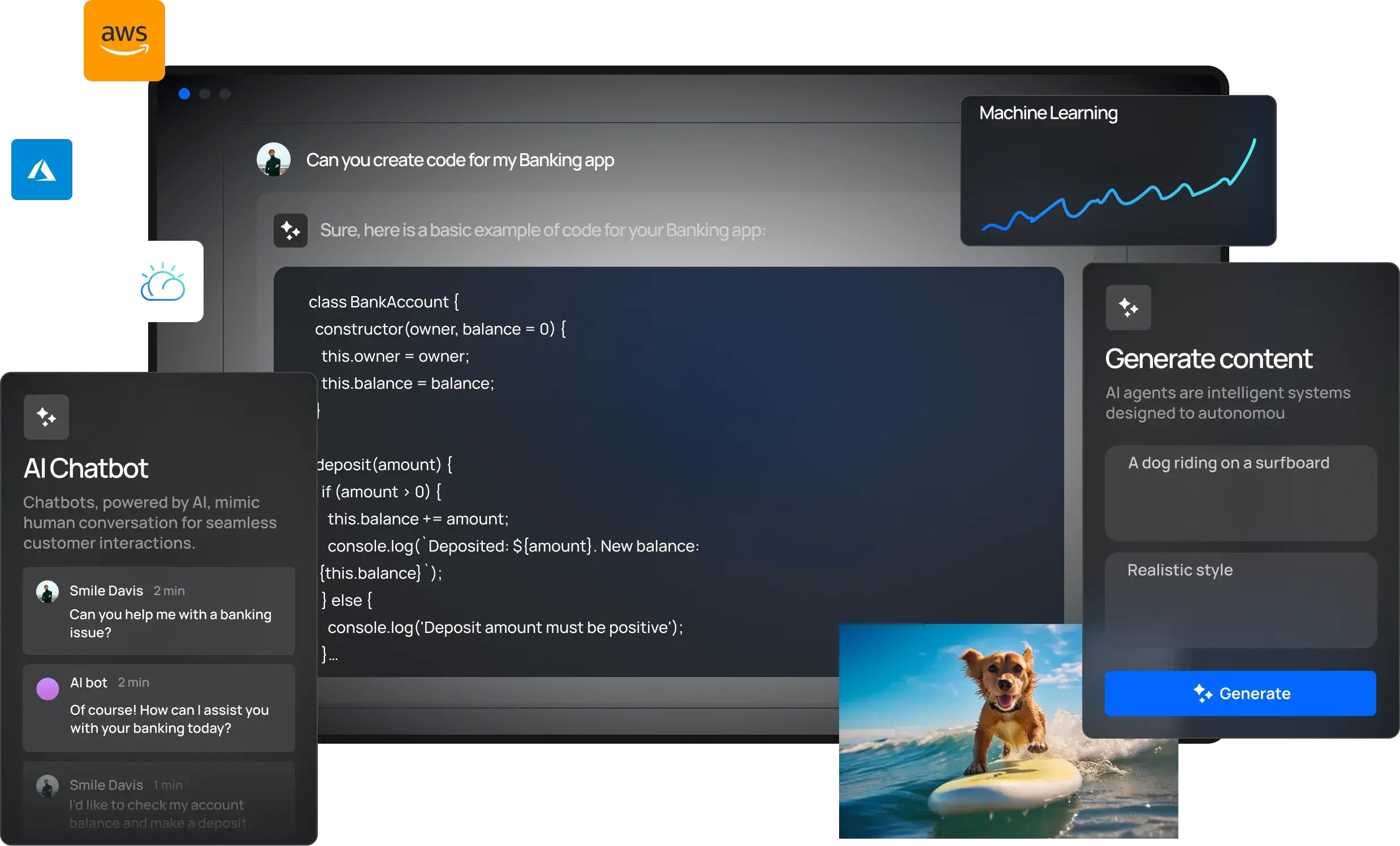This screenshot has width=1400, height=846.
Task: Click the AWS logo tile
Action: click(124, 40)
